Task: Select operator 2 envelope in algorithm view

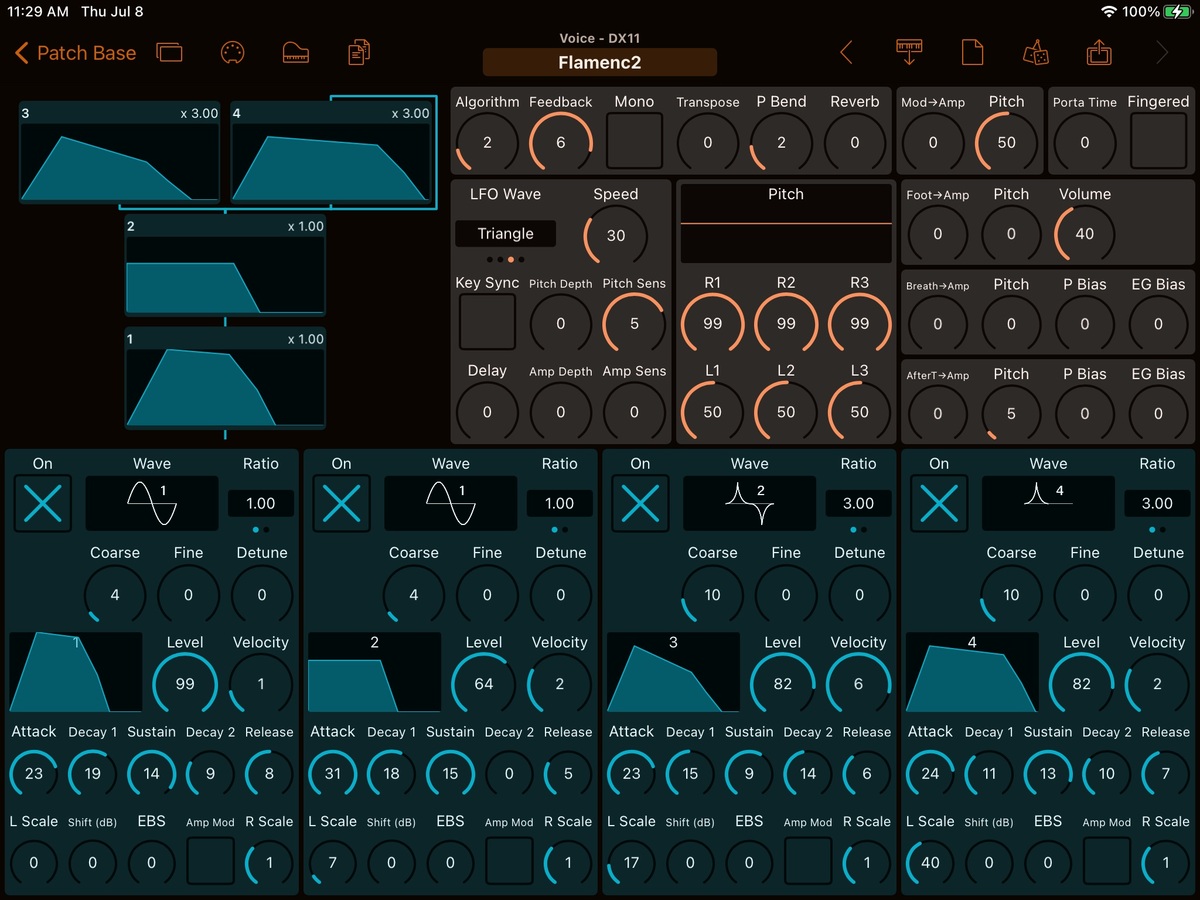Action: pos(225,266)
